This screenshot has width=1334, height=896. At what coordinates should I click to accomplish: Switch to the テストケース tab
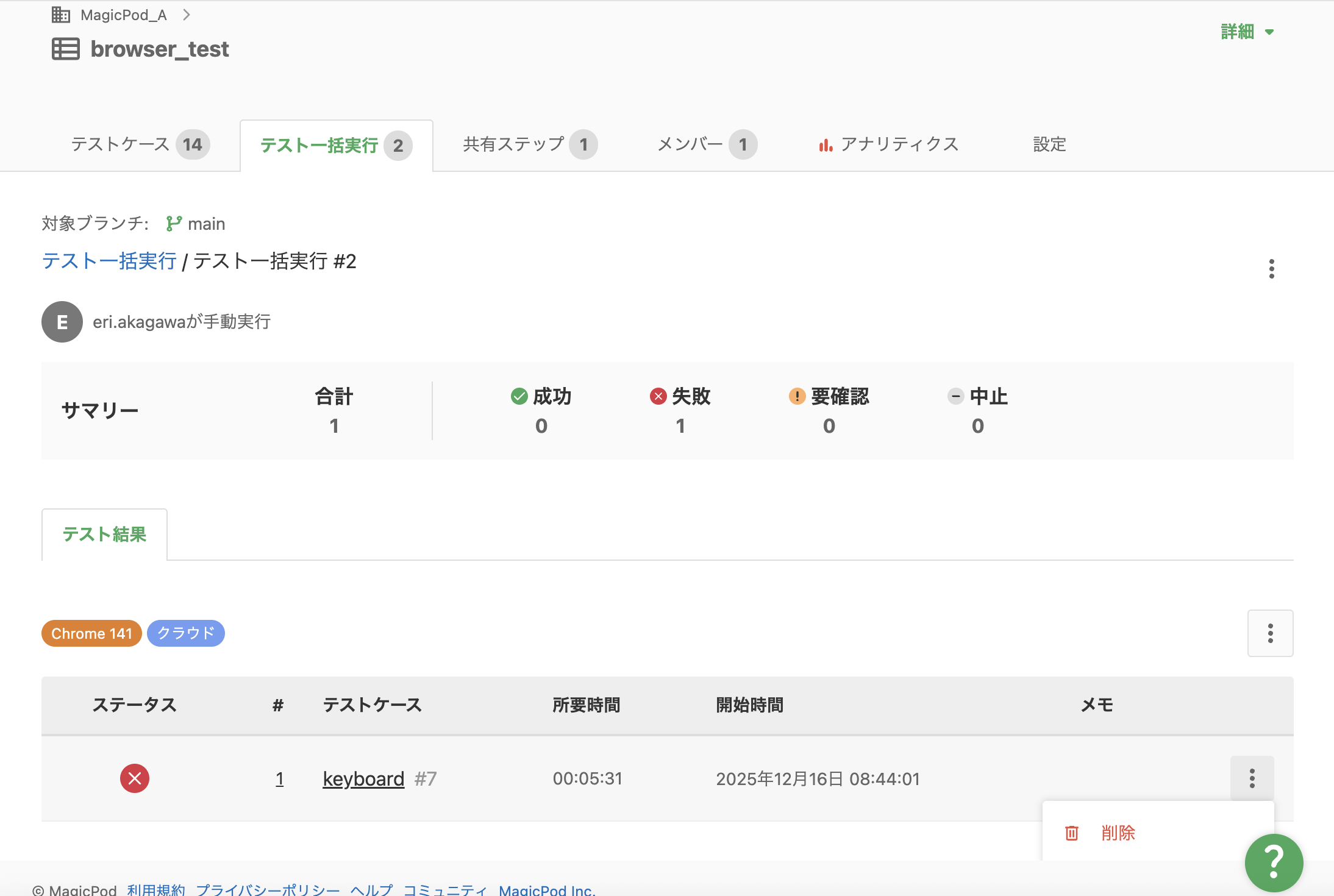tap(141, 144)
